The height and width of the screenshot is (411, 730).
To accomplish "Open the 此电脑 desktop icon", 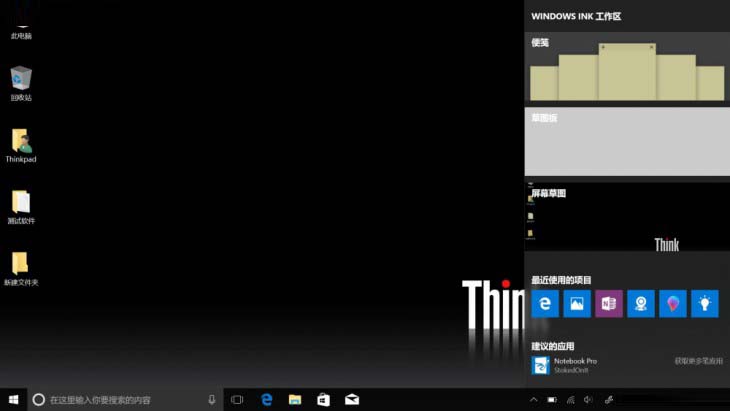I will pos(21,33).
